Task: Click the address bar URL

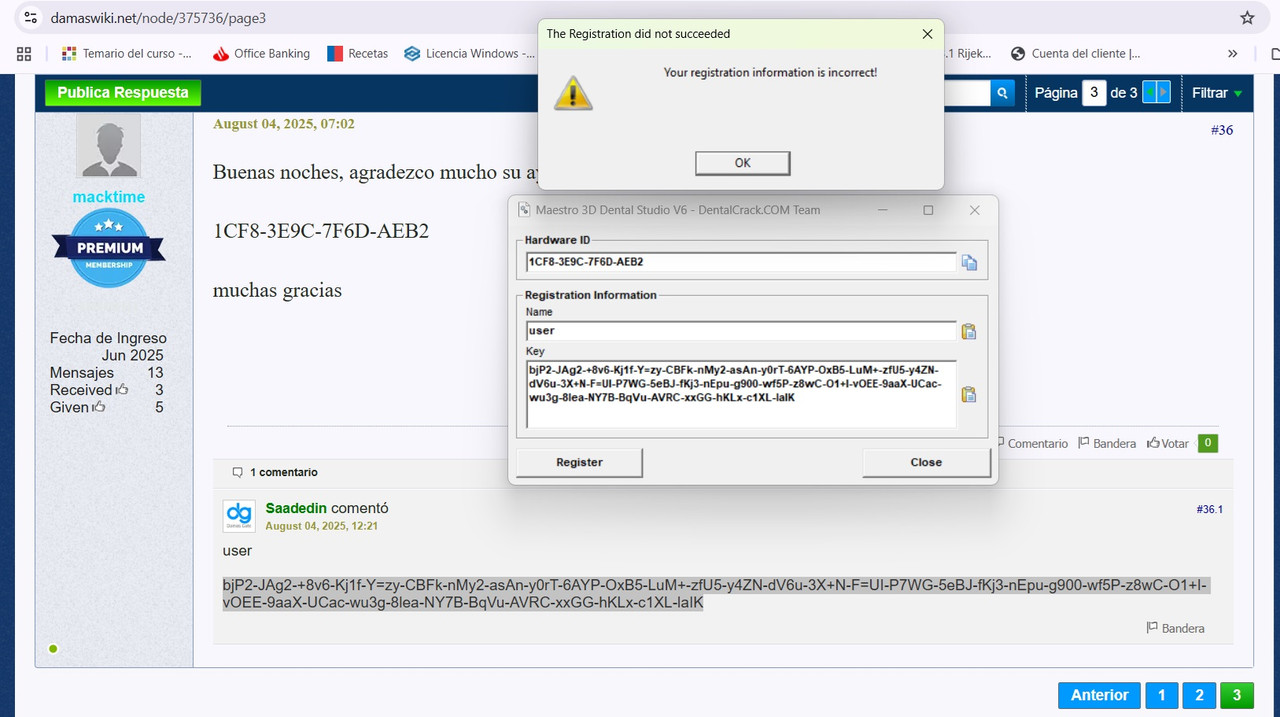Action: point(156,18)
